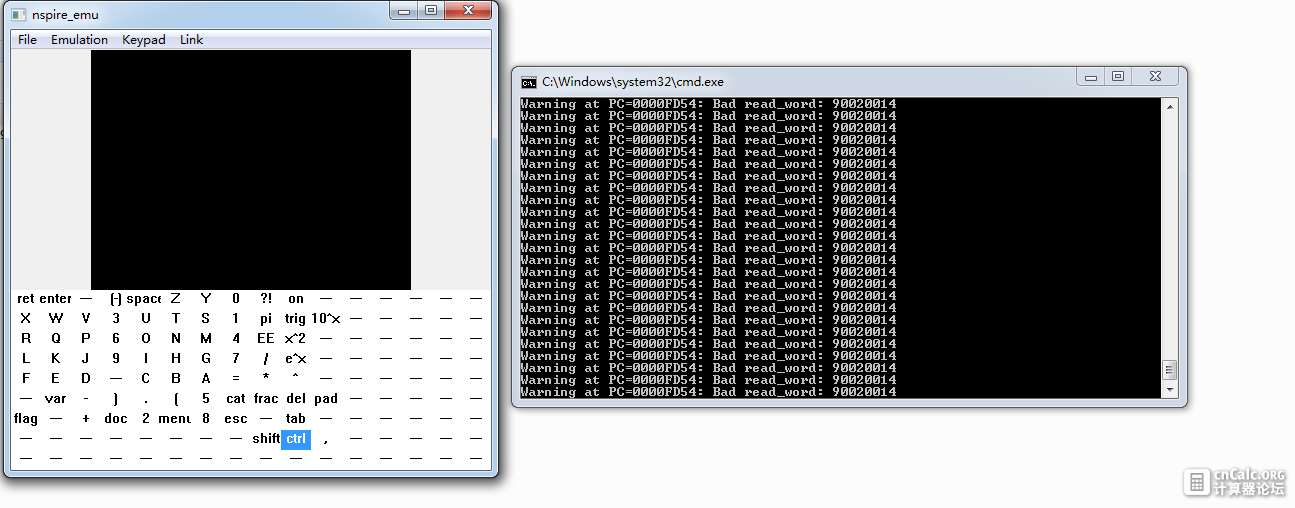Image resolution: width=1295 pixels, height=508 pixels.
Task: Click the cmd window scrollbar up arrow
Action: click(1169, 105)
